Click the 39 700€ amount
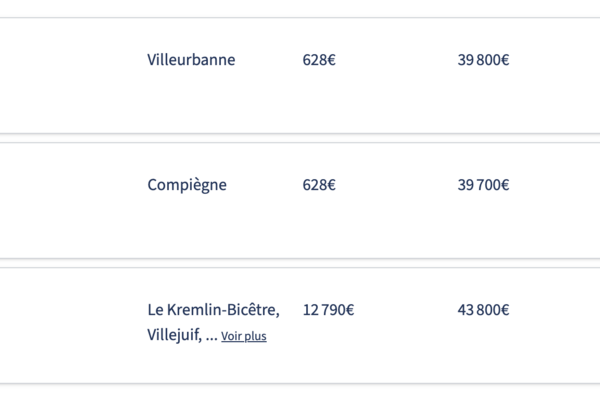 (483, 185)
